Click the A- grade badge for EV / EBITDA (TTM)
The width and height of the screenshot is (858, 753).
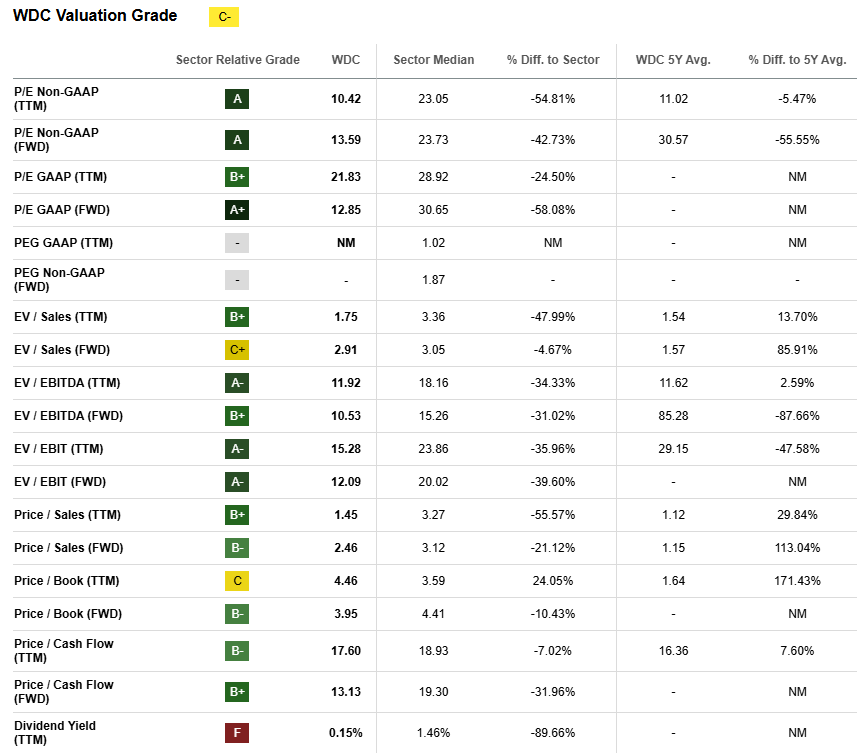point(237,382)
